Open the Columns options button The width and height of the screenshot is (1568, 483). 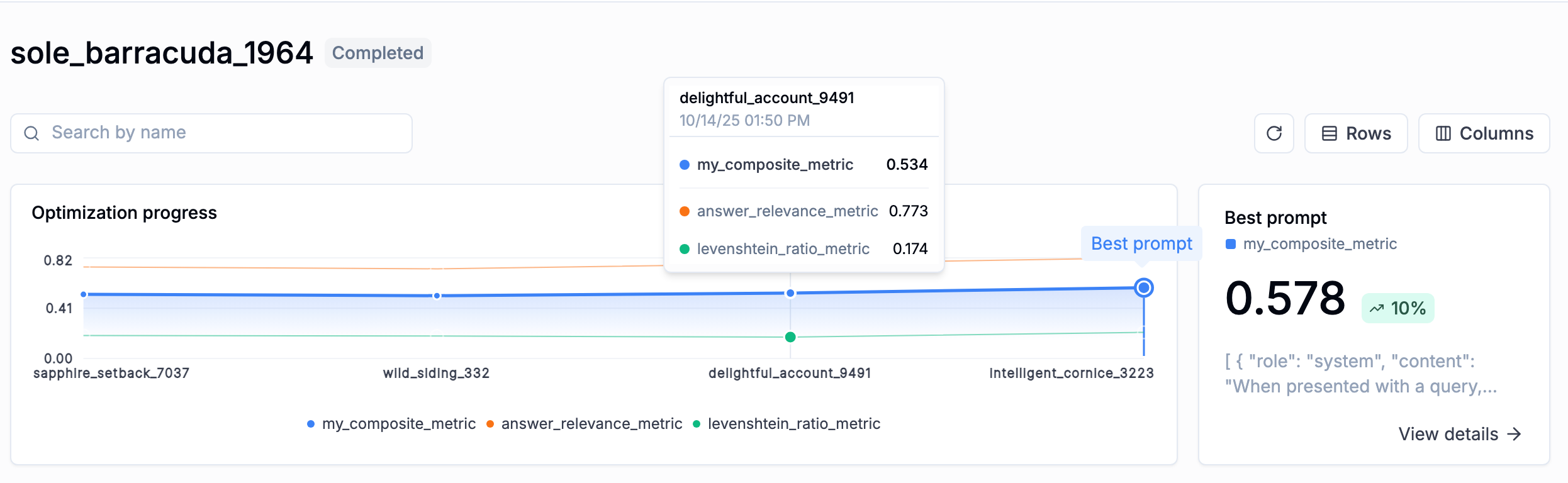(x=1484, y=133)
